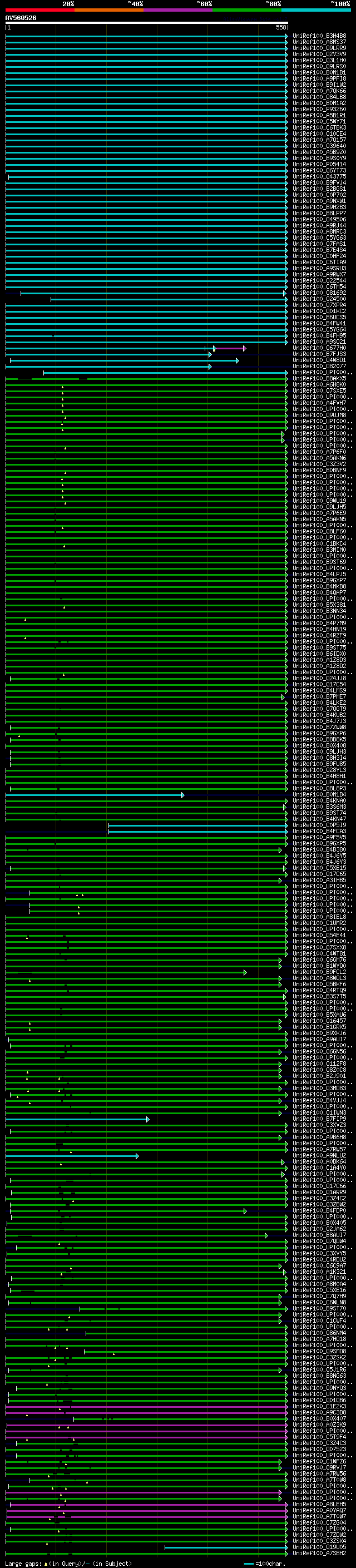Click hit label UniRef100_A9PFI8
Image resolution: width=356 pixels, height=1568 pixels.
click(x=319, y=78)
